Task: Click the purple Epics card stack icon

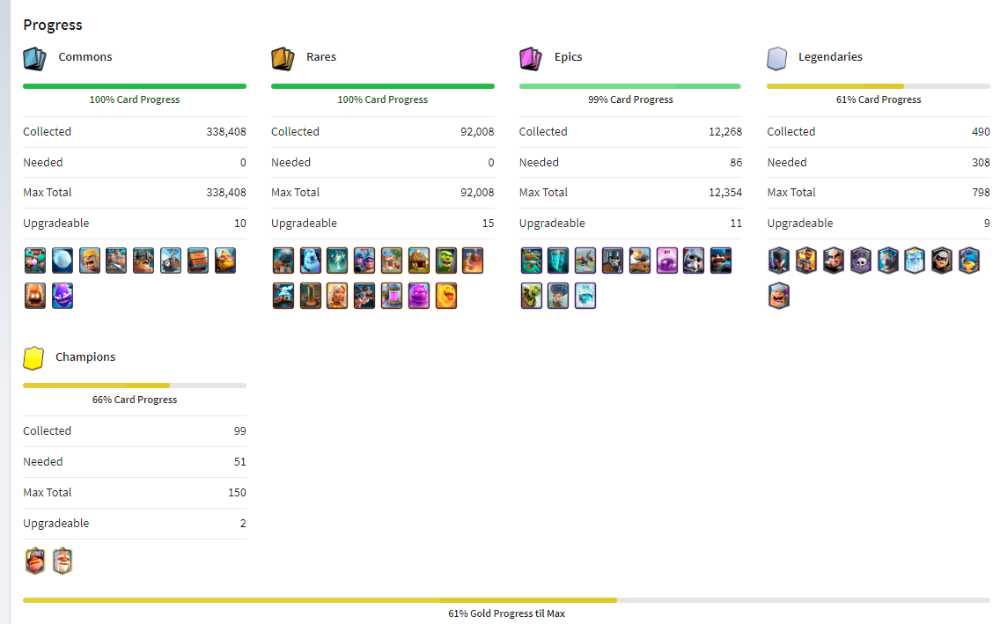Action: point(531,58)
